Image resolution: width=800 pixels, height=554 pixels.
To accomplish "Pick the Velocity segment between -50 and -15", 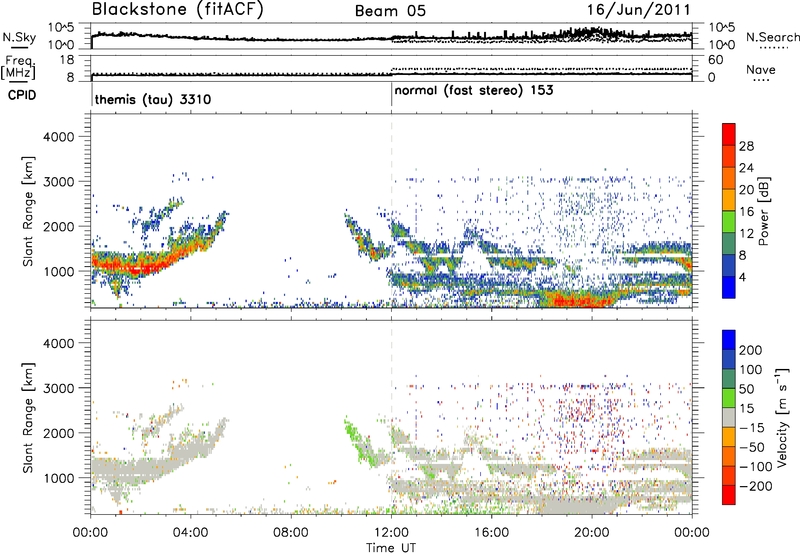I will [729, 437].
